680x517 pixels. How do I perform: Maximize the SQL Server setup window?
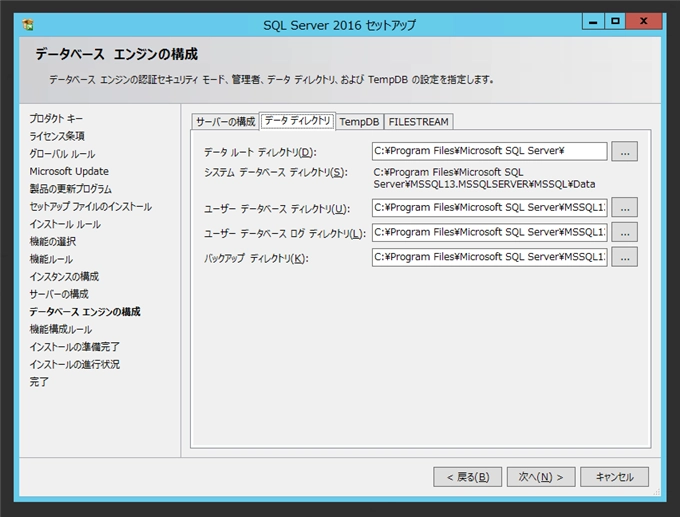[x=615, y=21]
